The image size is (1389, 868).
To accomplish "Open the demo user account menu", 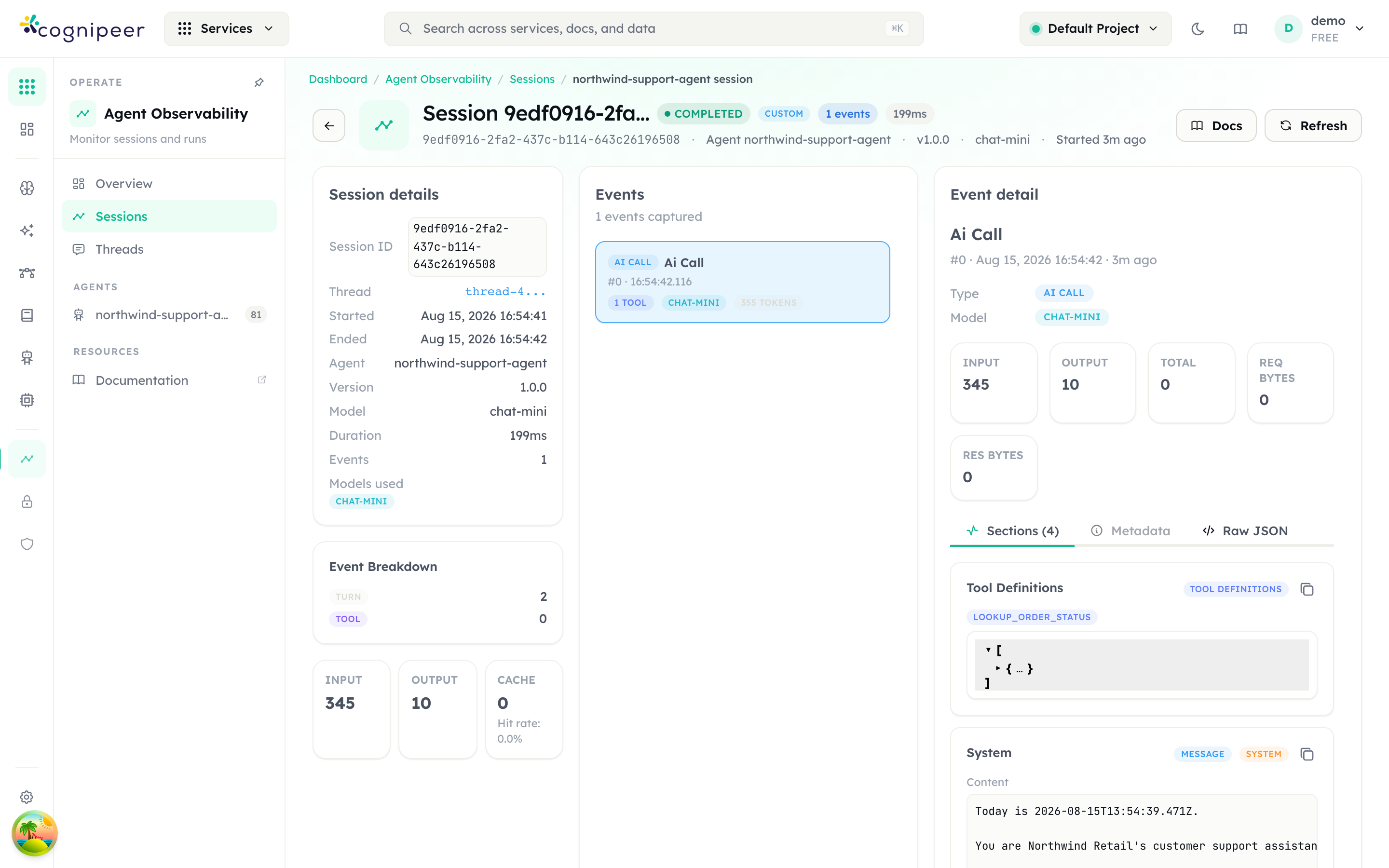I will pos(1320,29).
